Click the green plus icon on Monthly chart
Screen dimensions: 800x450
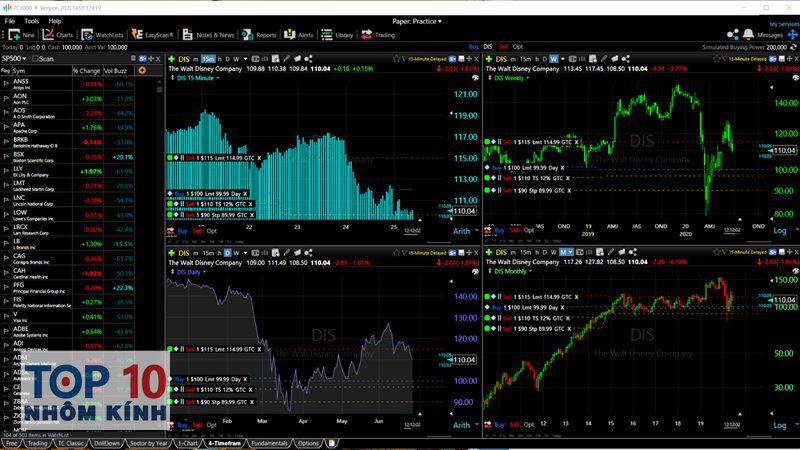(x=489, y=252)
